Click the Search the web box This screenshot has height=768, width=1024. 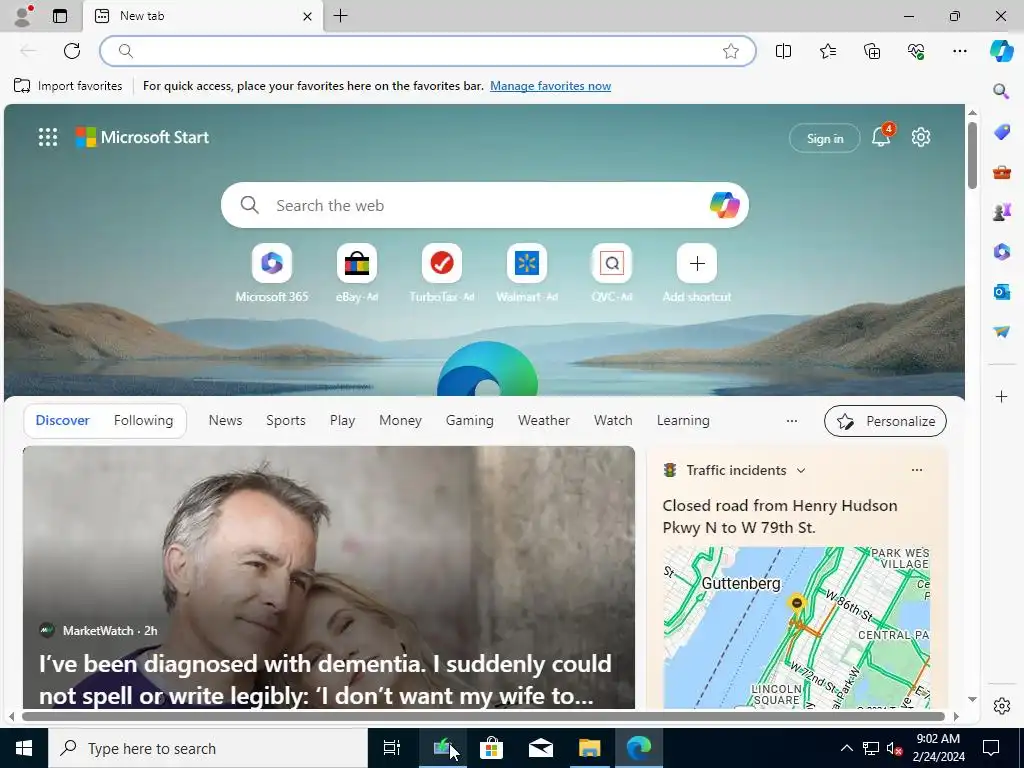point(485,205)
